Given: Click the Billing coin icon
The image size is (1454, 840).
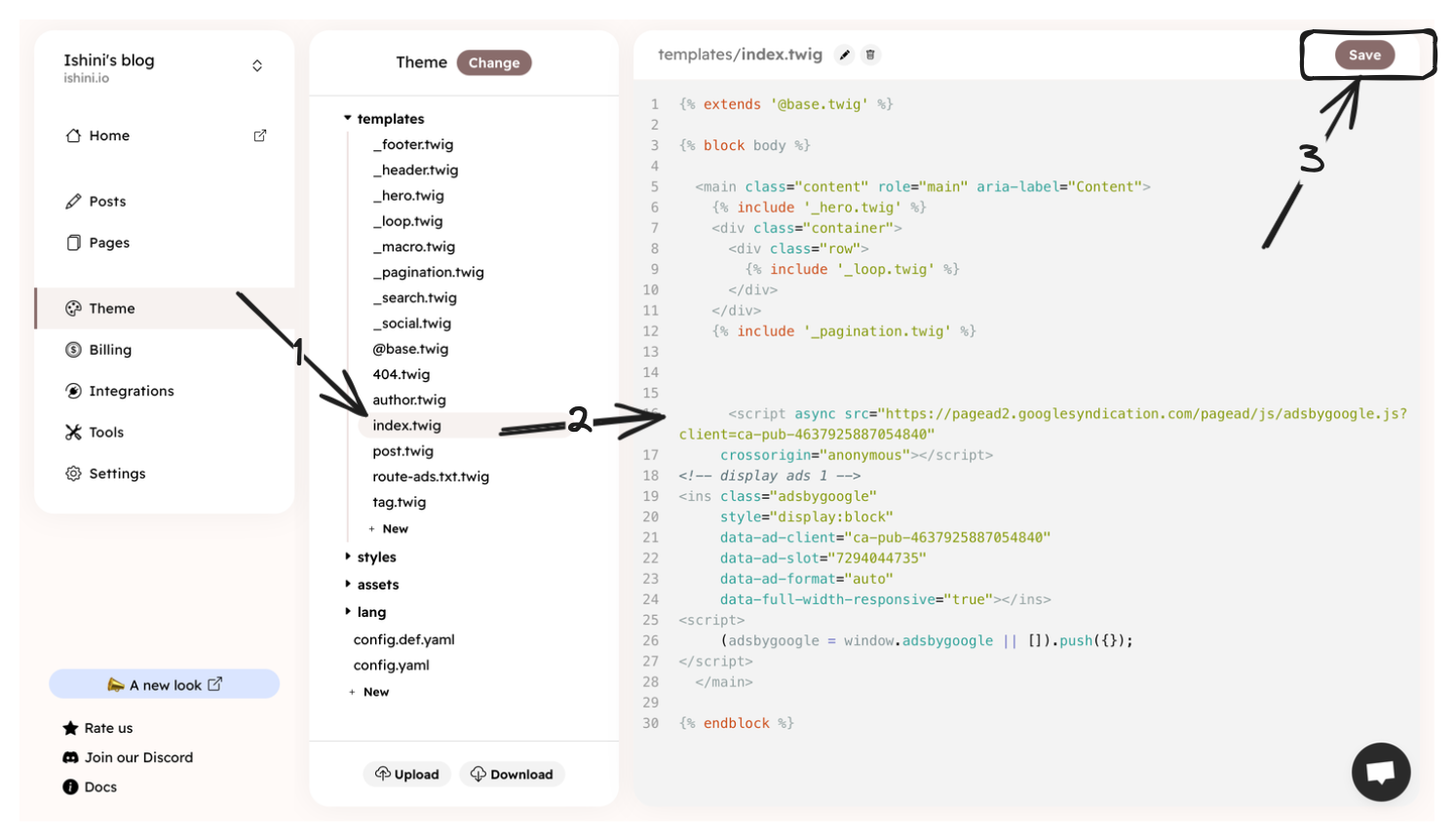Looking at the screenshot, I should click(72, 349).
